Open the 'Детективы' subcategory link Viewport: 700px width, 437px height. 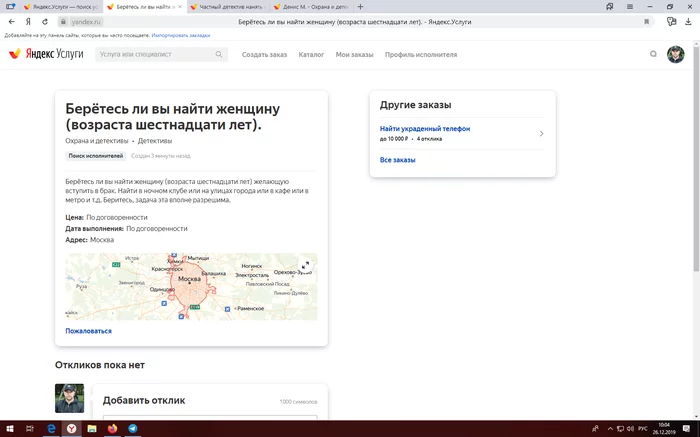pos(154,141)
